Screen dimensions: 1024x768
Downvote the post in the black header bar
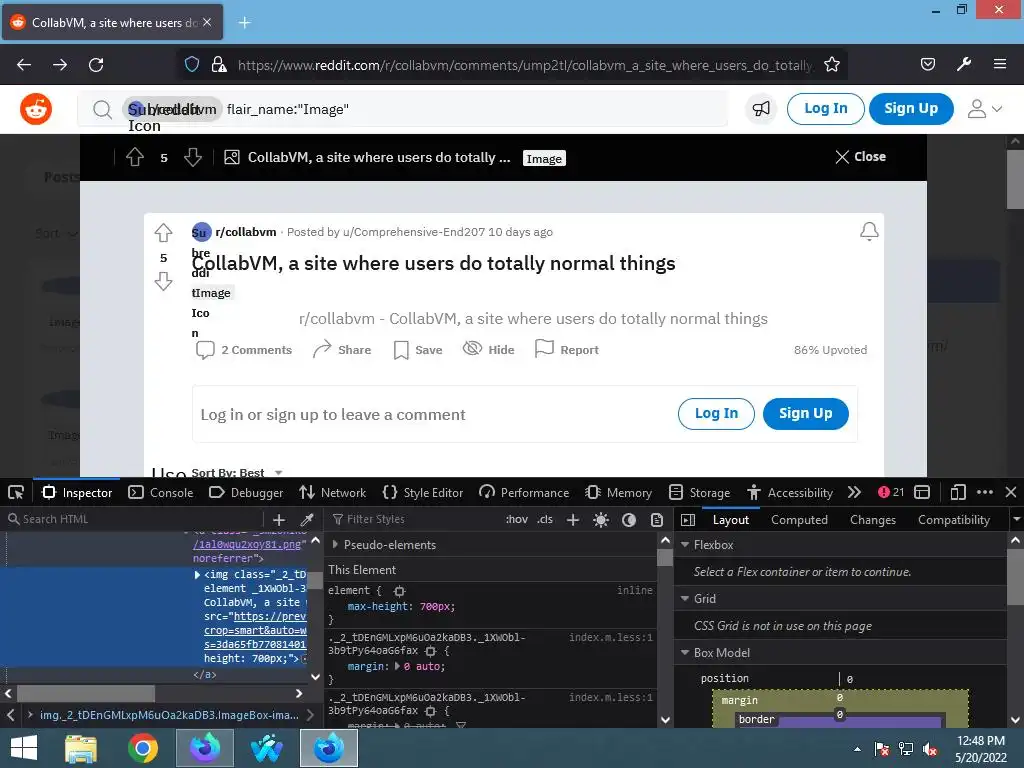(x=193, y=157)
